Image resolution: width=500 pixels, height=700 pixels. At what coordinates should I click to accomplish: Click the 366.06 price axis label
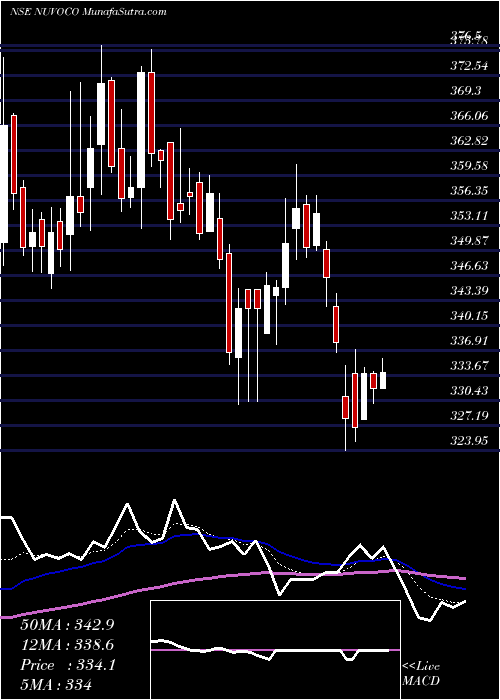(468, 116)
